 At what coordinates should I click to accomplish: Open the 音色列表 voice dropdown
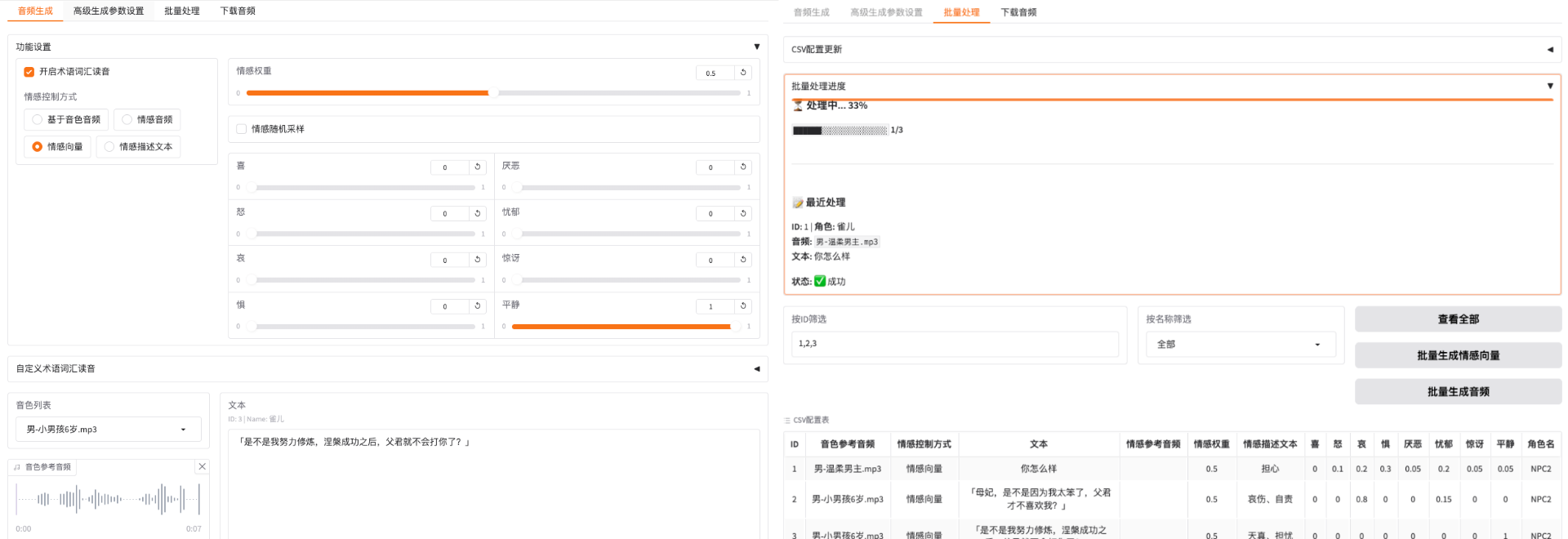109,429
